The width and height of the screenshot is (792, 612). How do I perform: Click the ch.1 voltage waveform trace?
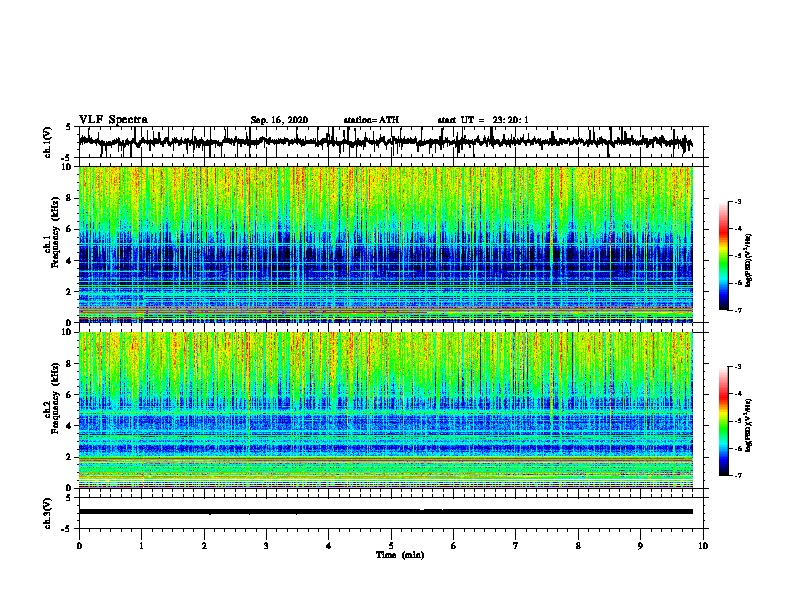(x=385, y=142)
